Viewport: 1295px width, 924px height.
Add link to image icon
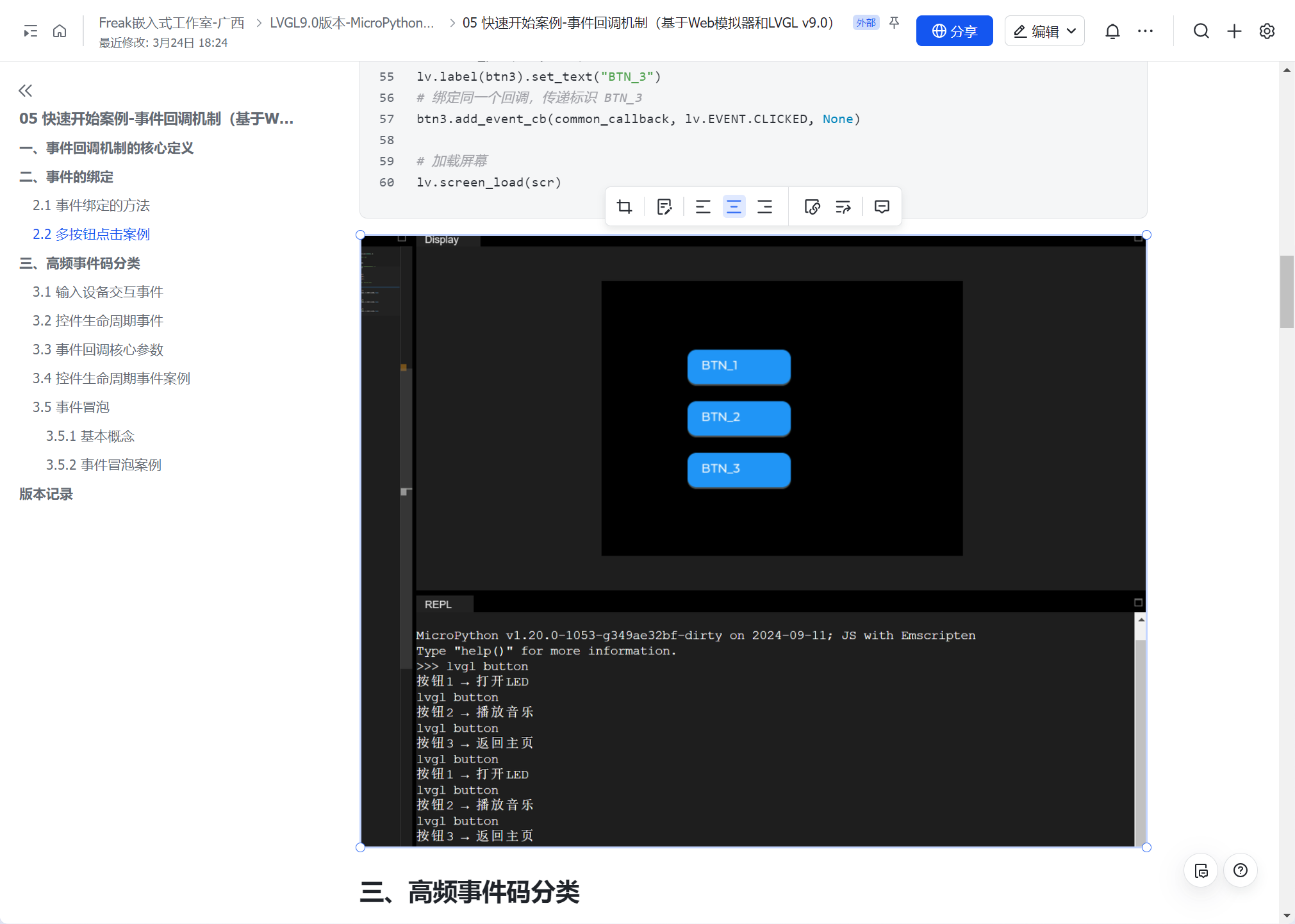(812, 206)
